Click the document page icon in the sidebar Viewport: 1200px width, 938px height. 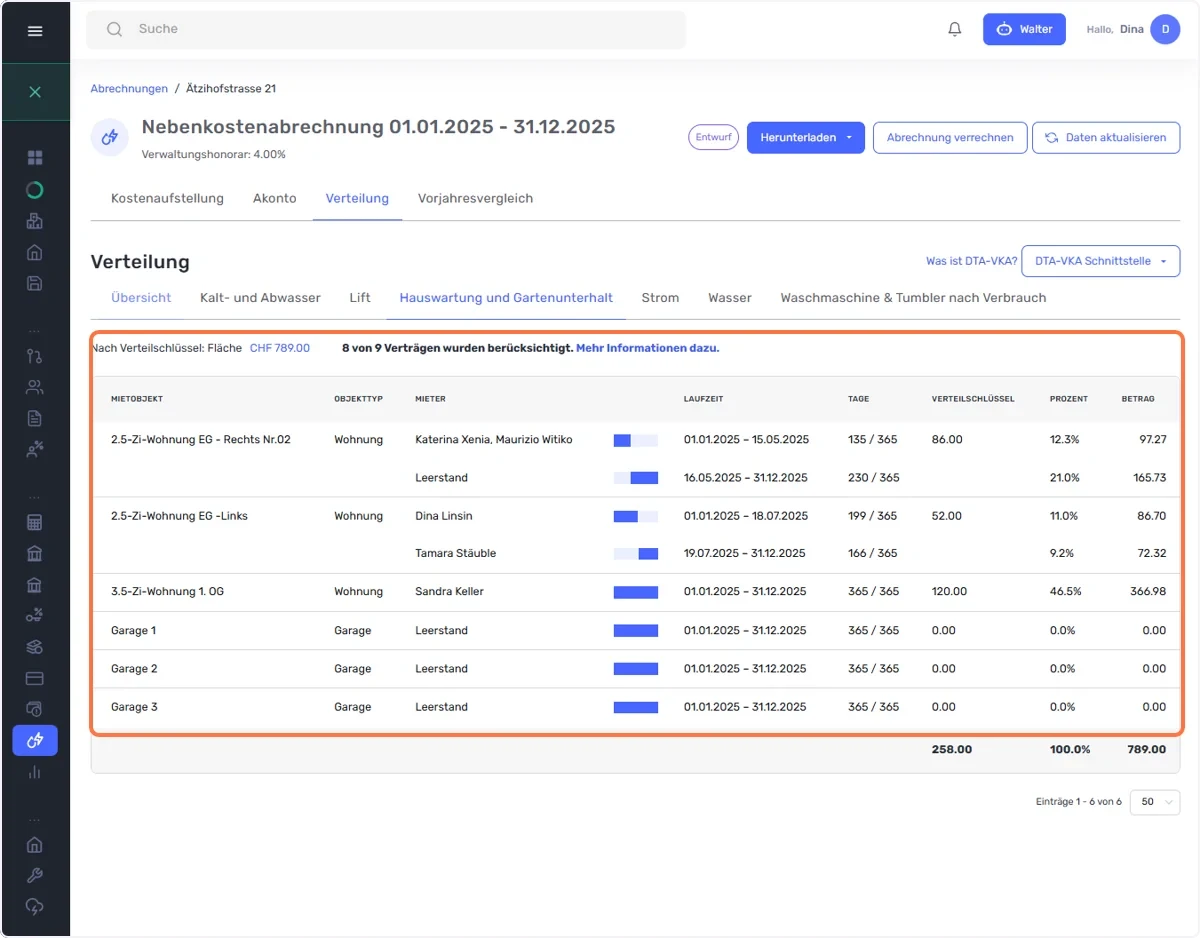point(35,418)
